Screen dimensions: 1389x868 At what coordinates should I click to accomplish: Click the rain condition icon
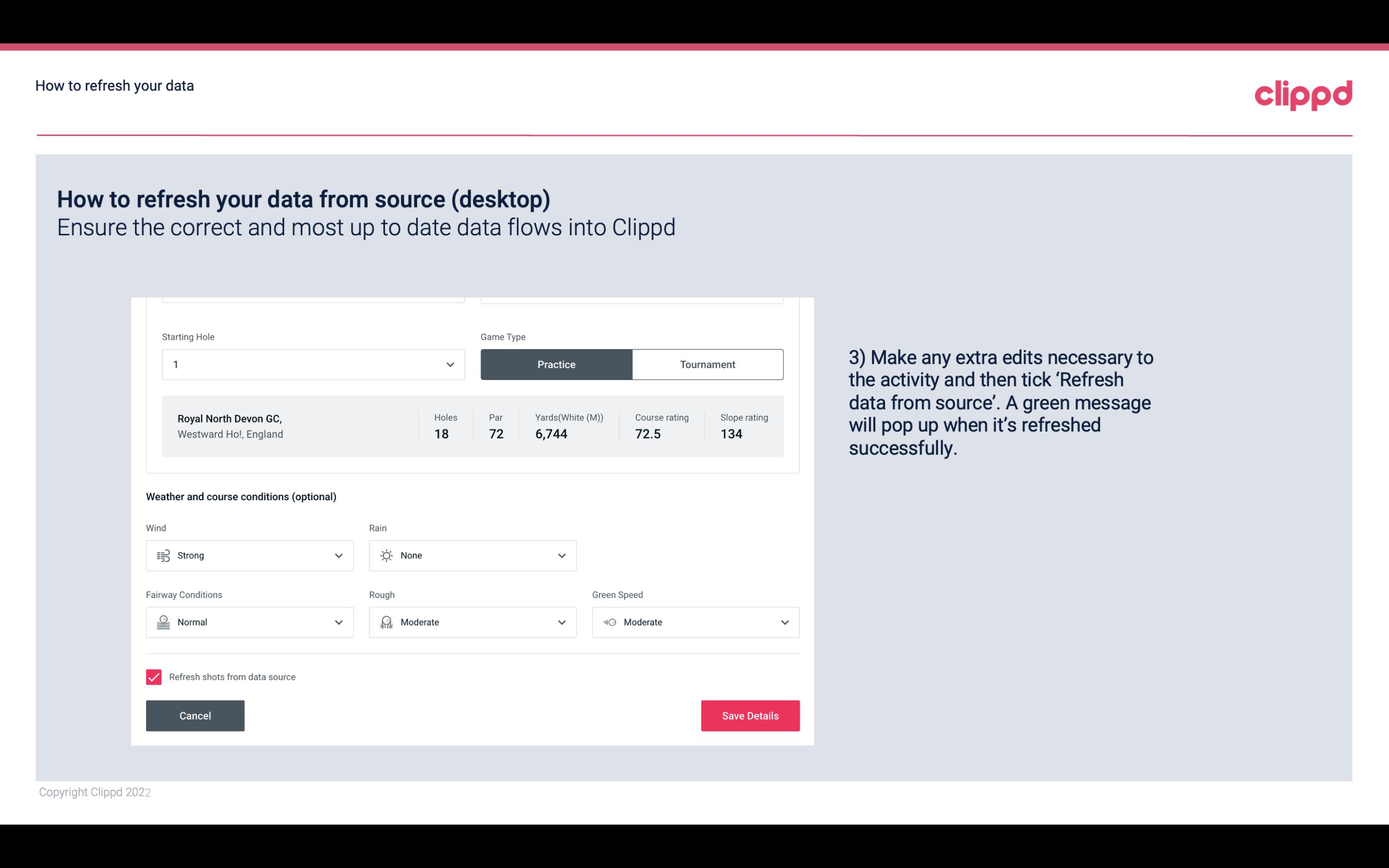tap(386, 555)
